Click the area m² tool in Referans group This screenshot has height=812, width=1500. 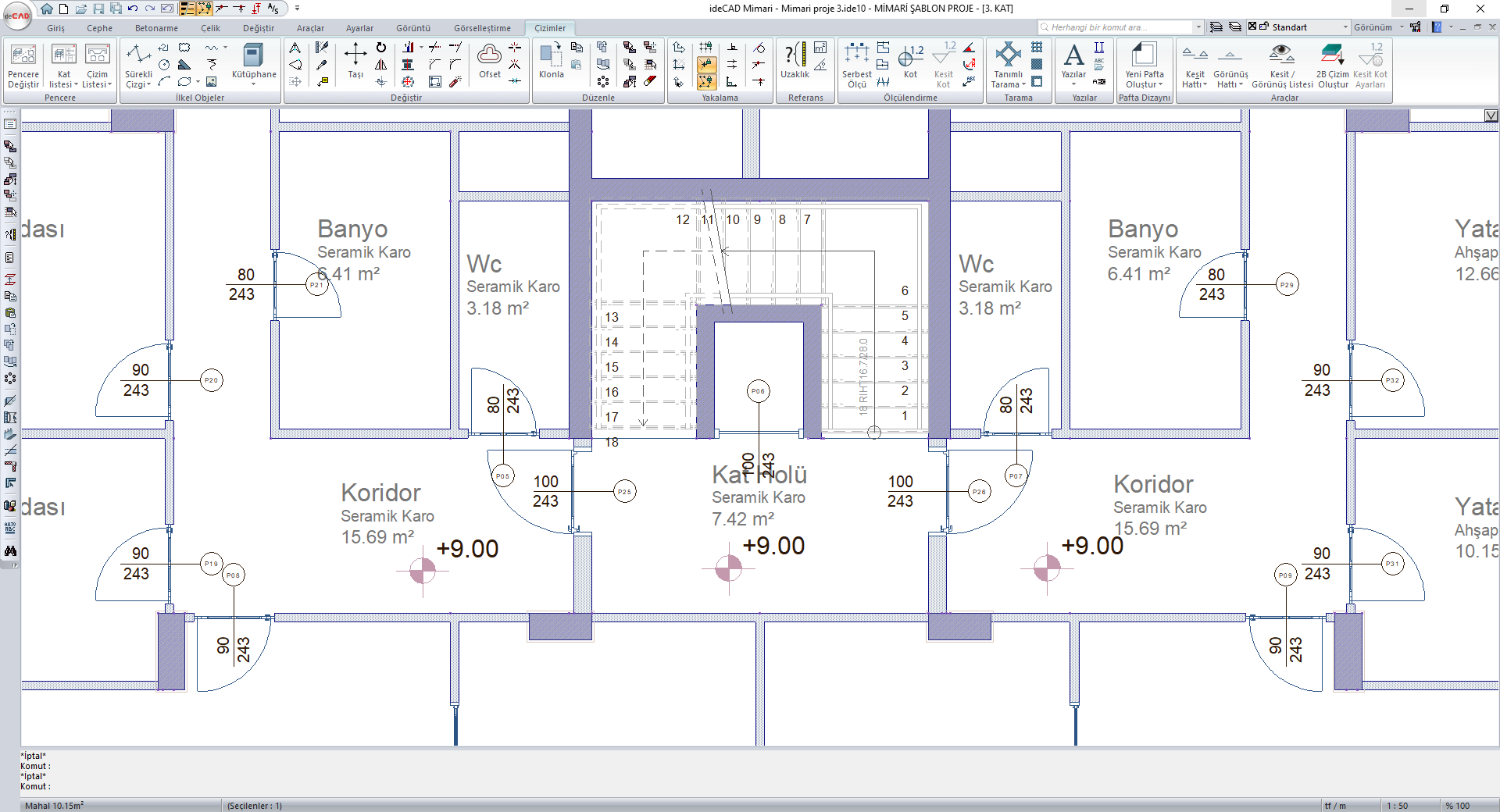(x=820, y=48)
